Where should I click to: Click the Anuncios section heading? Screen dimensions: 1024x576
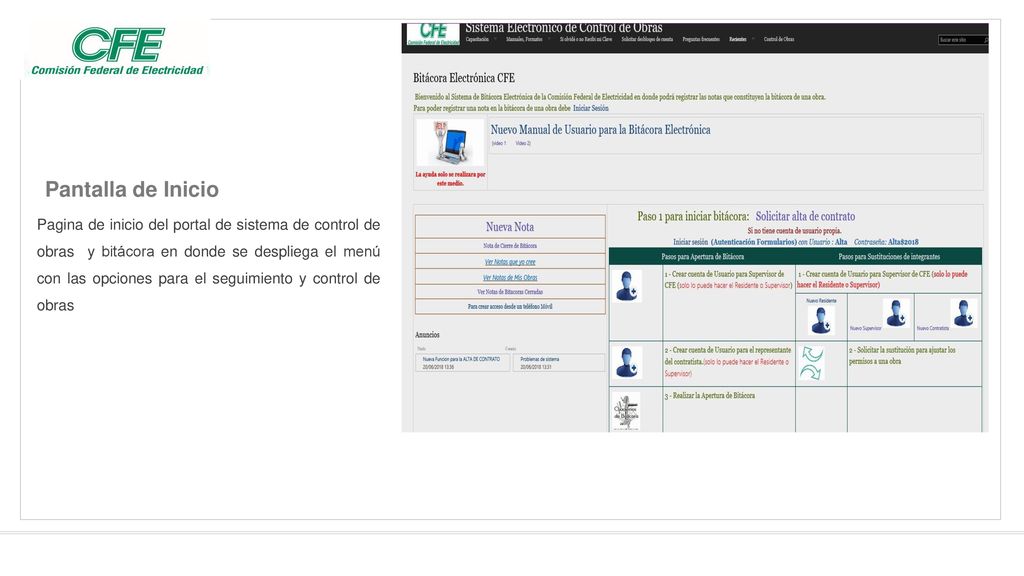tap(427, 335)
